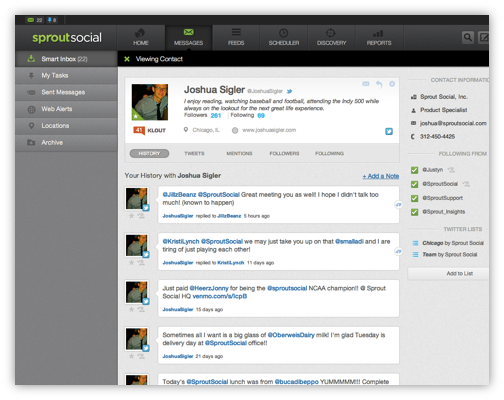Star the tweet replied to JillzBeanz
The height and width of the screenshot is (400, 504).
(132, 216)
